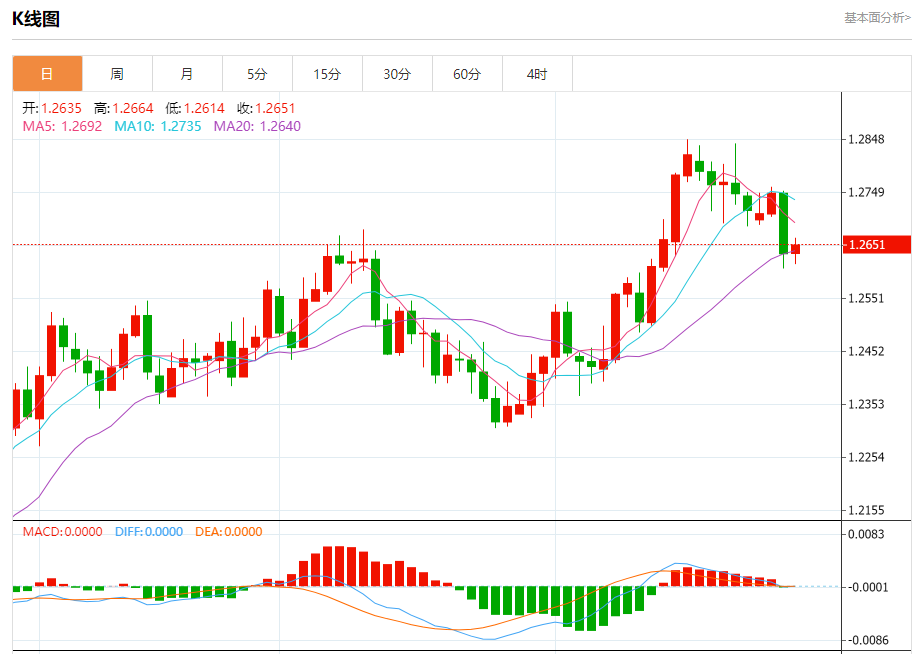Switch to the 周 weekly tab
Viewport: 919px width, 654px height.
[x=117, y=74]
